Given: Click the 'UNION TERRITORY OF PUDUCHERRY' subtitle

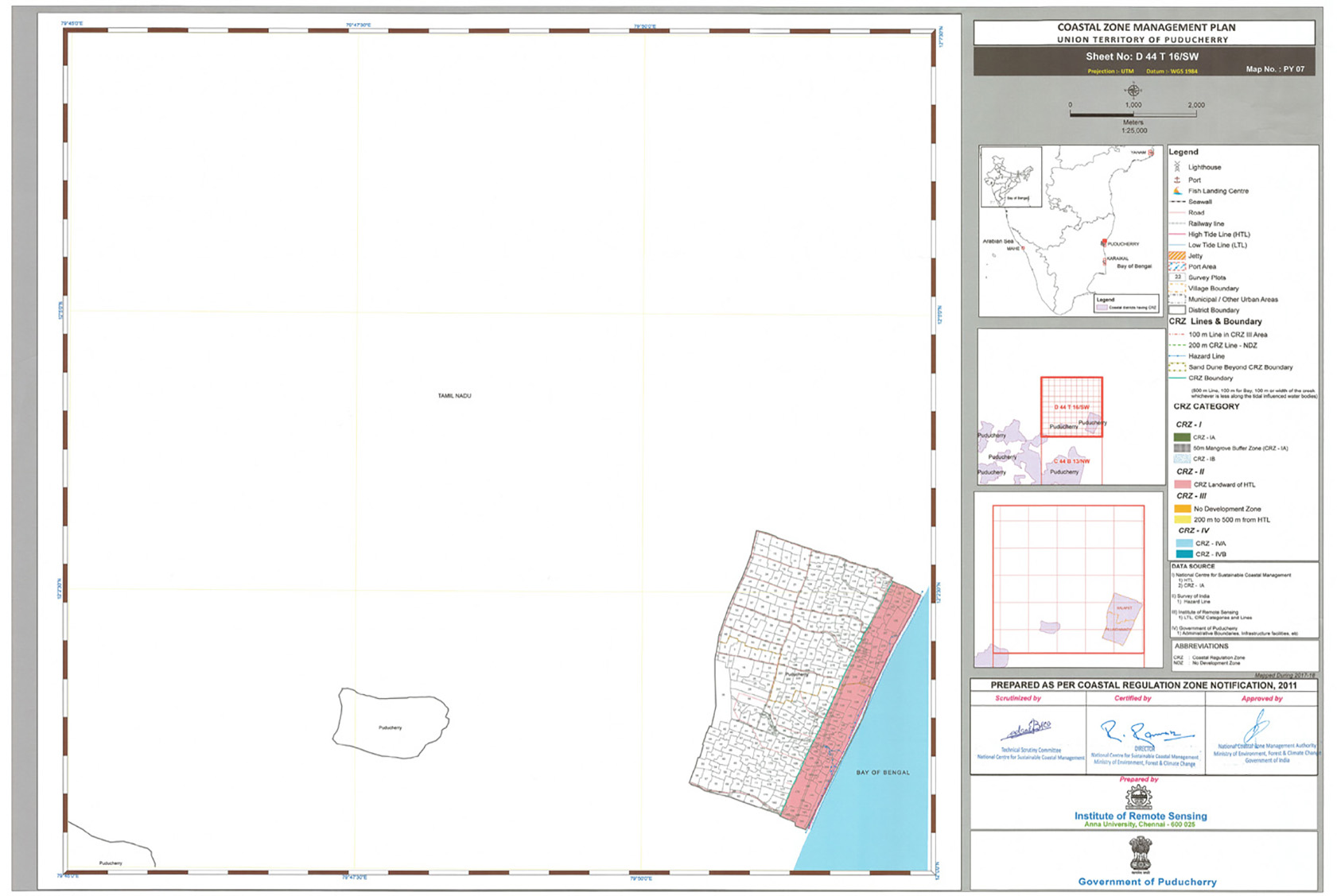Looking at the screenshot, I should (1142, 40).
